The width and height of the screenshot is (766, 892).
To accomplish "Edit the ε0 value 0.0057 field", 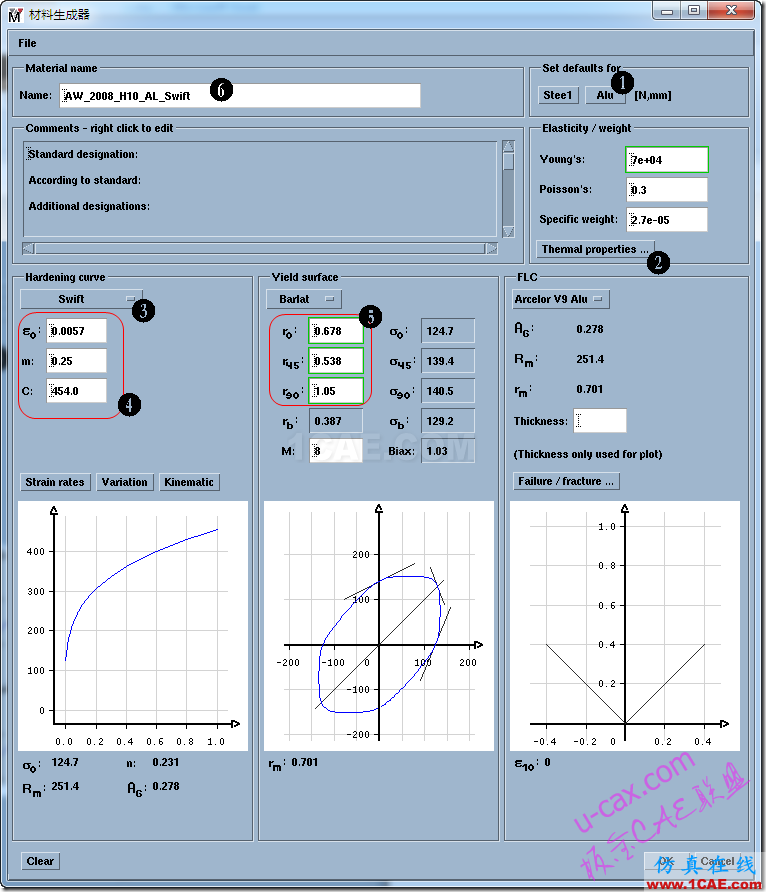I will click(x=76, y=331).
